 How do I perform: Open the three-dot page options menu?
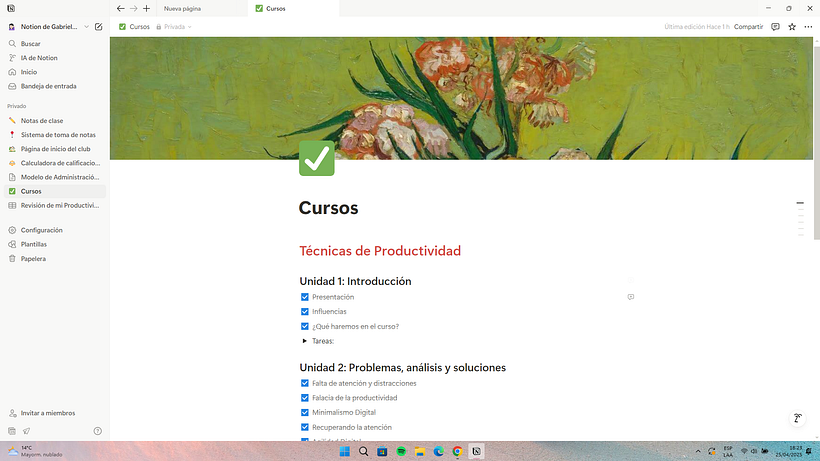pyautogui.click(x=808, y=27)
